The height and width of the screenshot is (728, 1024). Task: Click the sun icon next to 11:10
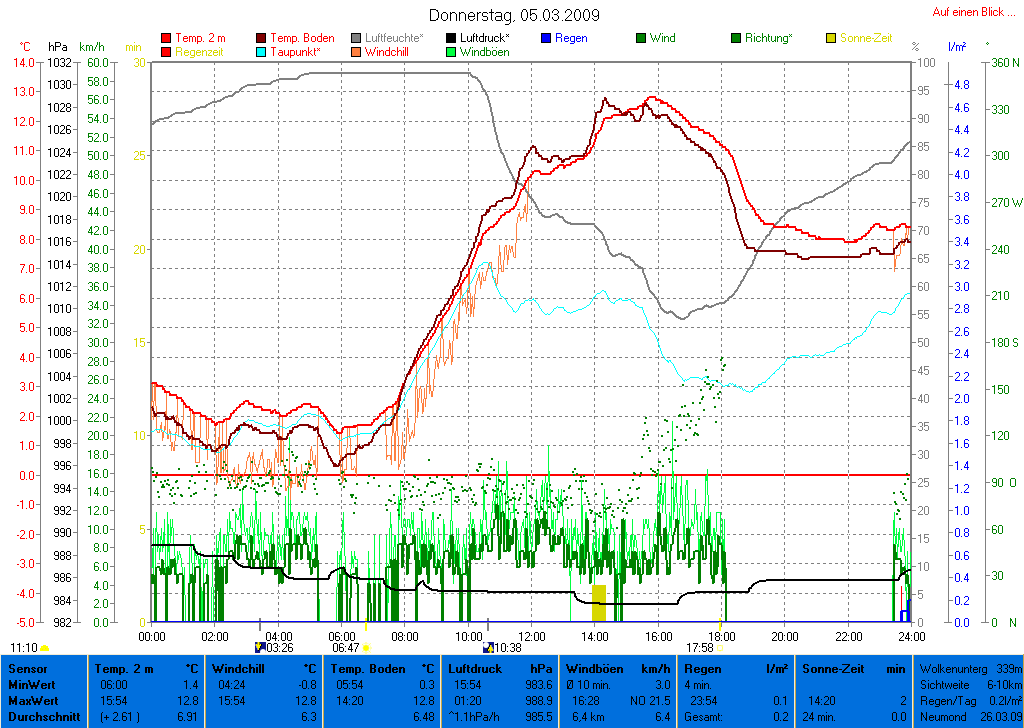click(x=45, y=648)
